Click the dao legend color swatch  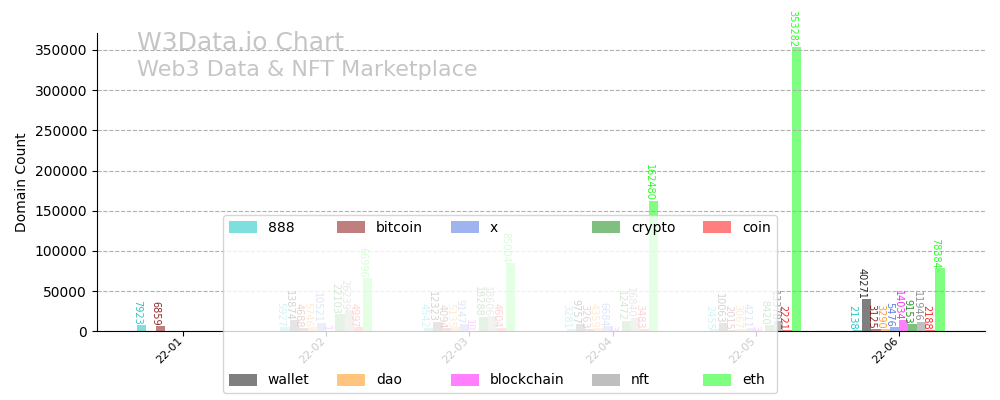point(351,380)
